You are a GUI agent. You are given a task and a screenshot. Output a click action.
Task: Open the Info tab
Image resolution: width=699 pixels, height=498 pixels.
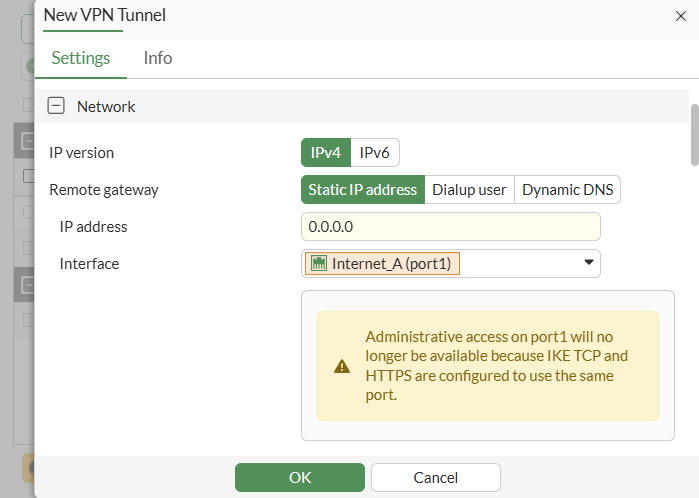[158, 58]
